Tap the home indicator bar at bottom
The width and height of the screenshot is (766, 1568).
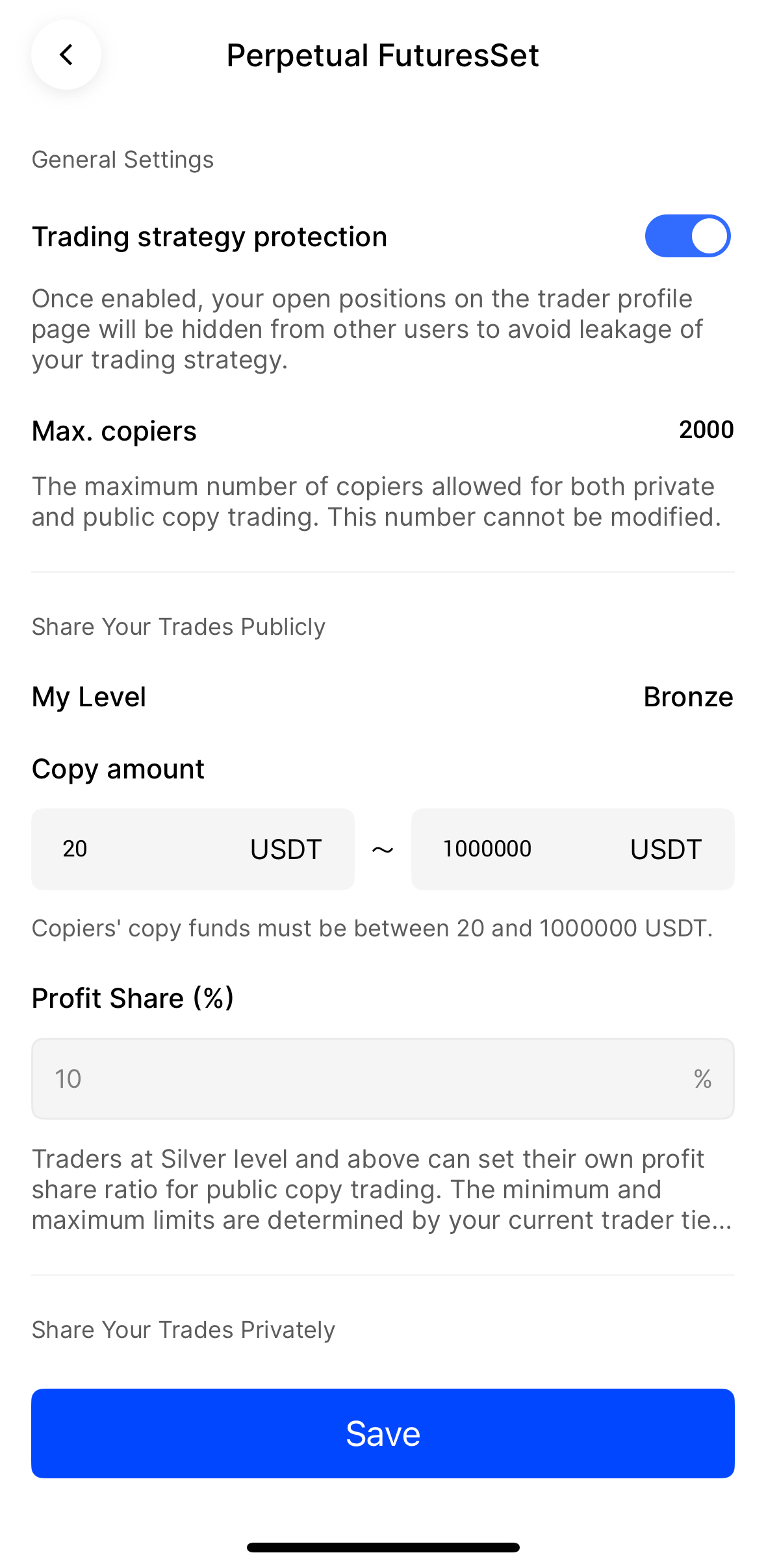click(x=383, y=1547)
